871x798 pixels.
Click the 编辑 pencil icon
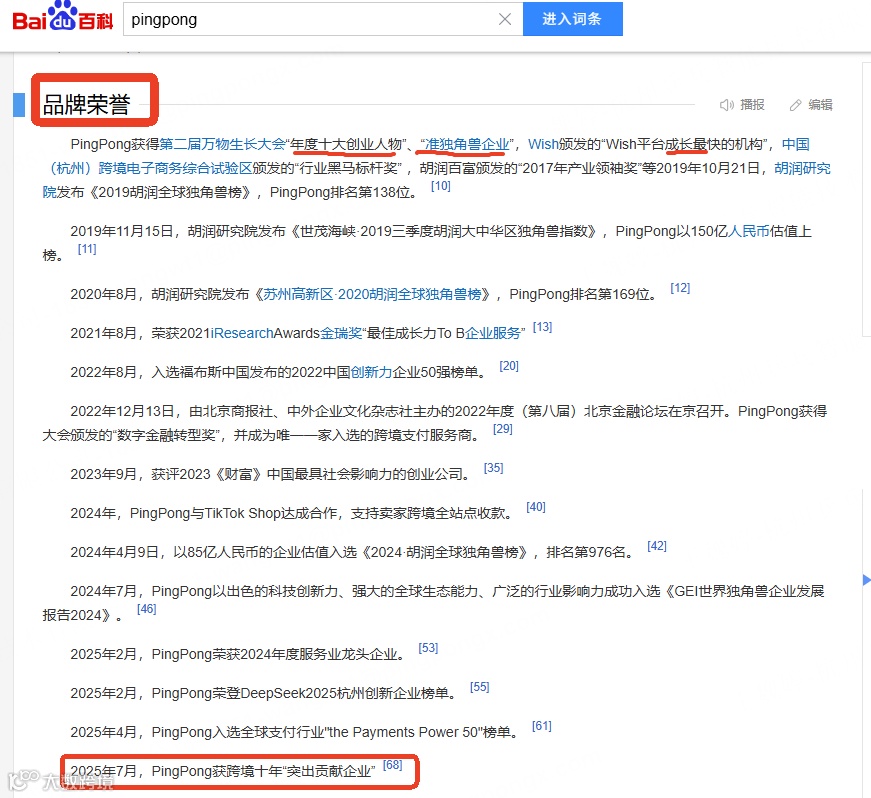pyautogui.click(x=795, y=105)
